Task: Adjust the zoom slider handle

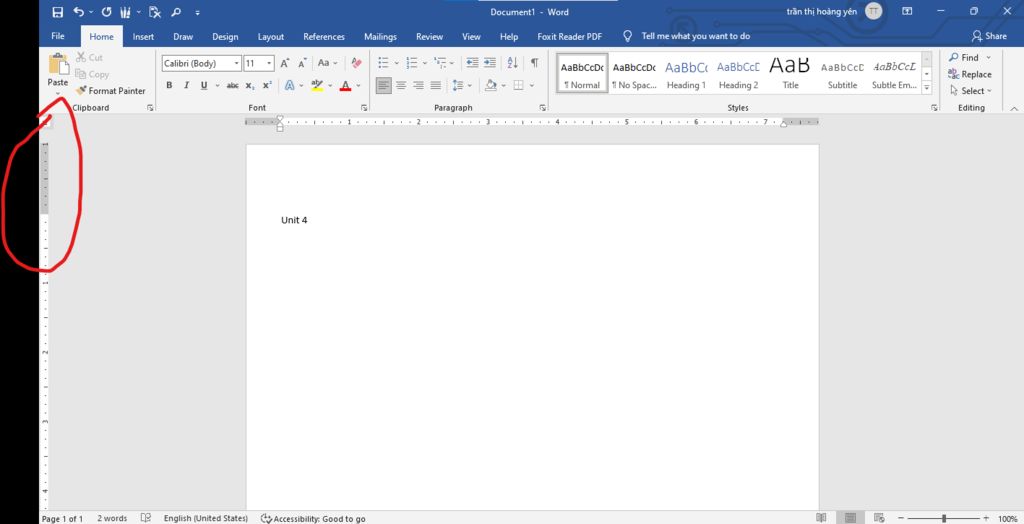Action: 944,518
